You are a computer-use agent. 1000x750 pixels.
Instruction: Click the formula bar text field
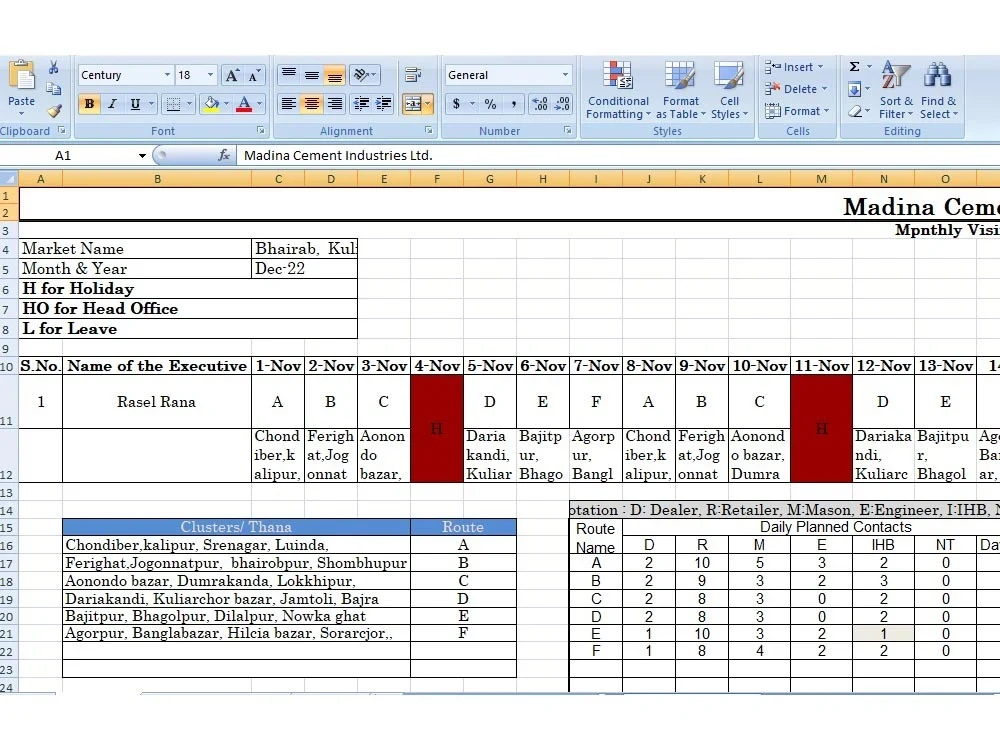617,156
